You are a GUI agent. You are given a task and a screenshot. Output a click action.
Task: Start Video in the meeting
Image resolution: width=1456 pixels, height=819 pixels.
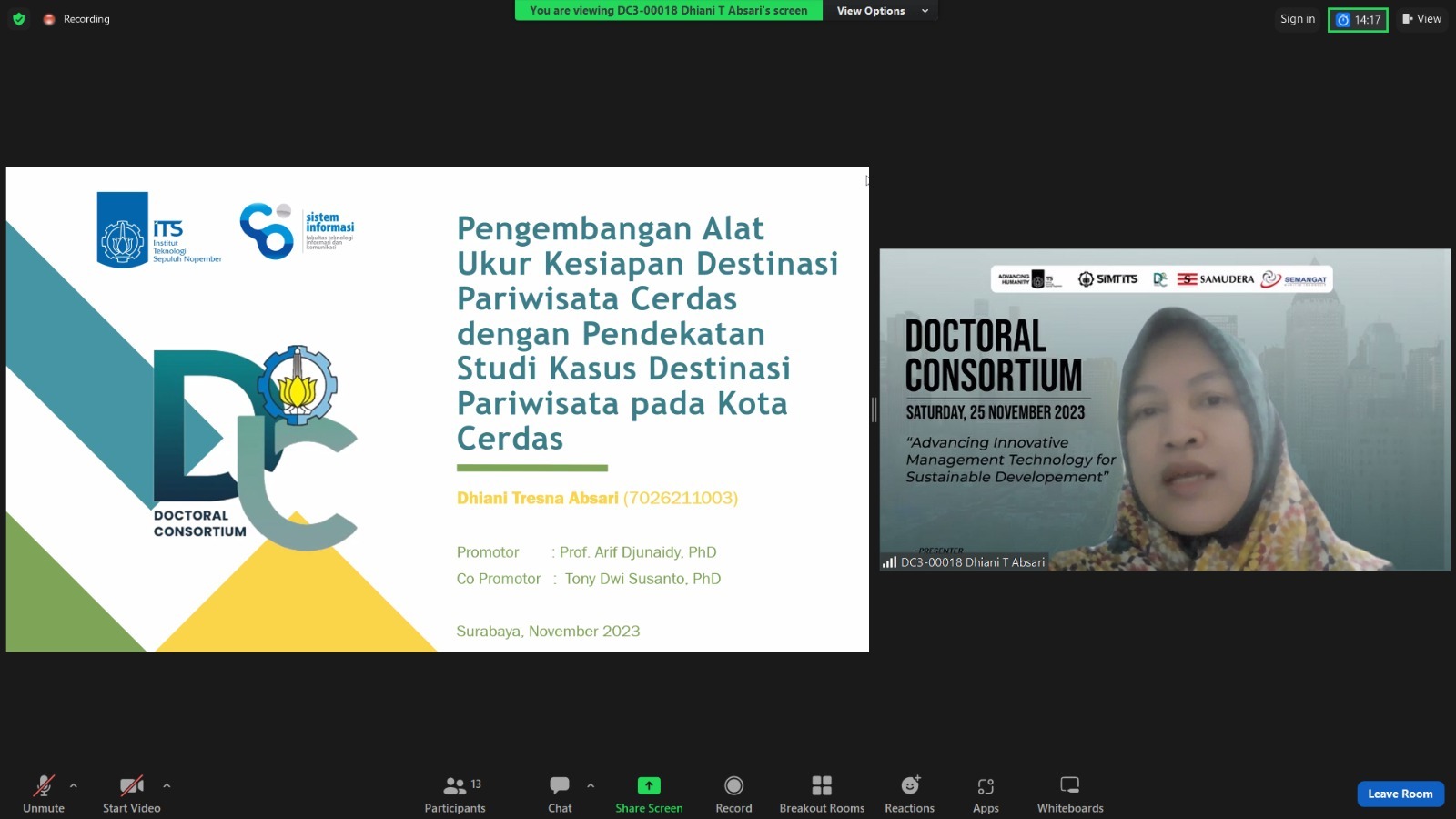coord(130,793)
